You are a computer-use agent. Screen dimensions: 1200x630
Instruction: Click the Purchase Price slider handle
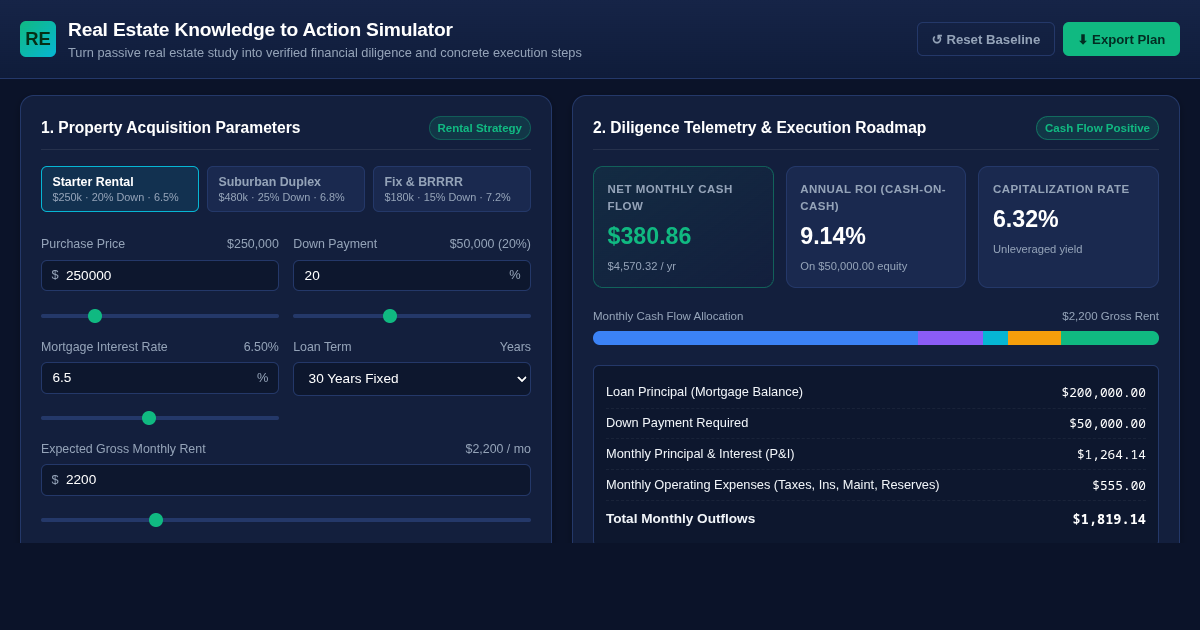coord(95,316)
